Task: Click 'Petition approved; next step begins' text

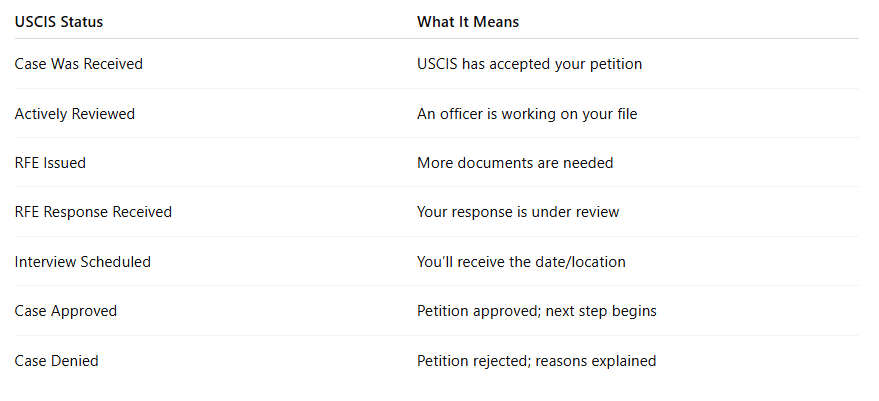Action: point(536,311)
